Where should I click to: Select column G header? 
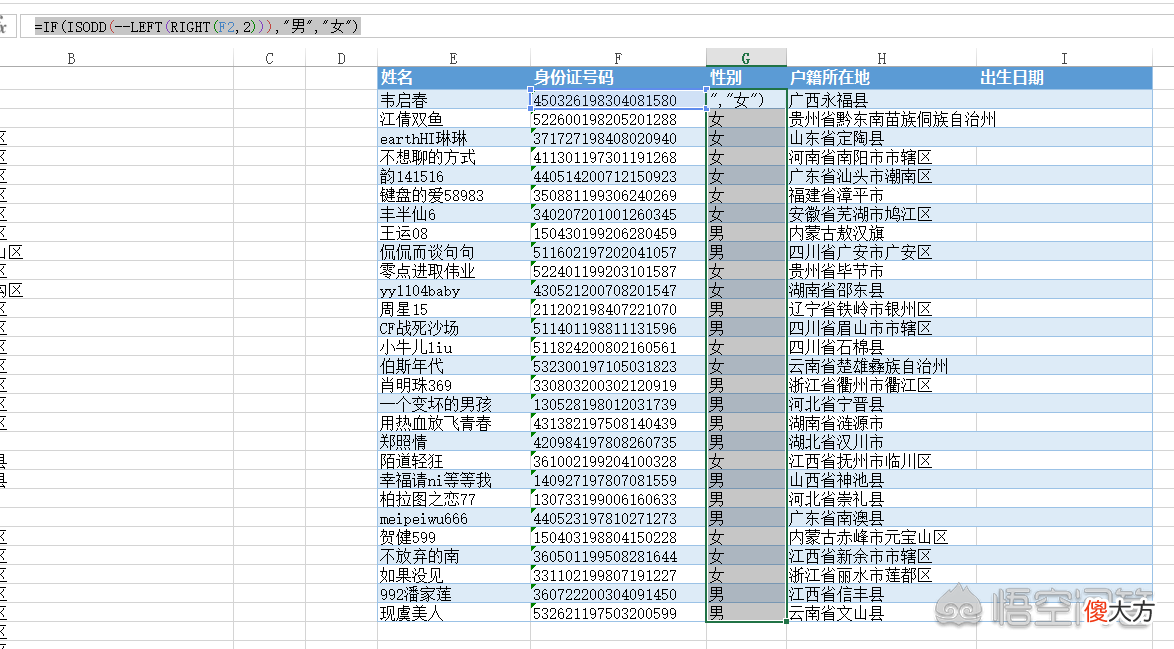[746, 58]
